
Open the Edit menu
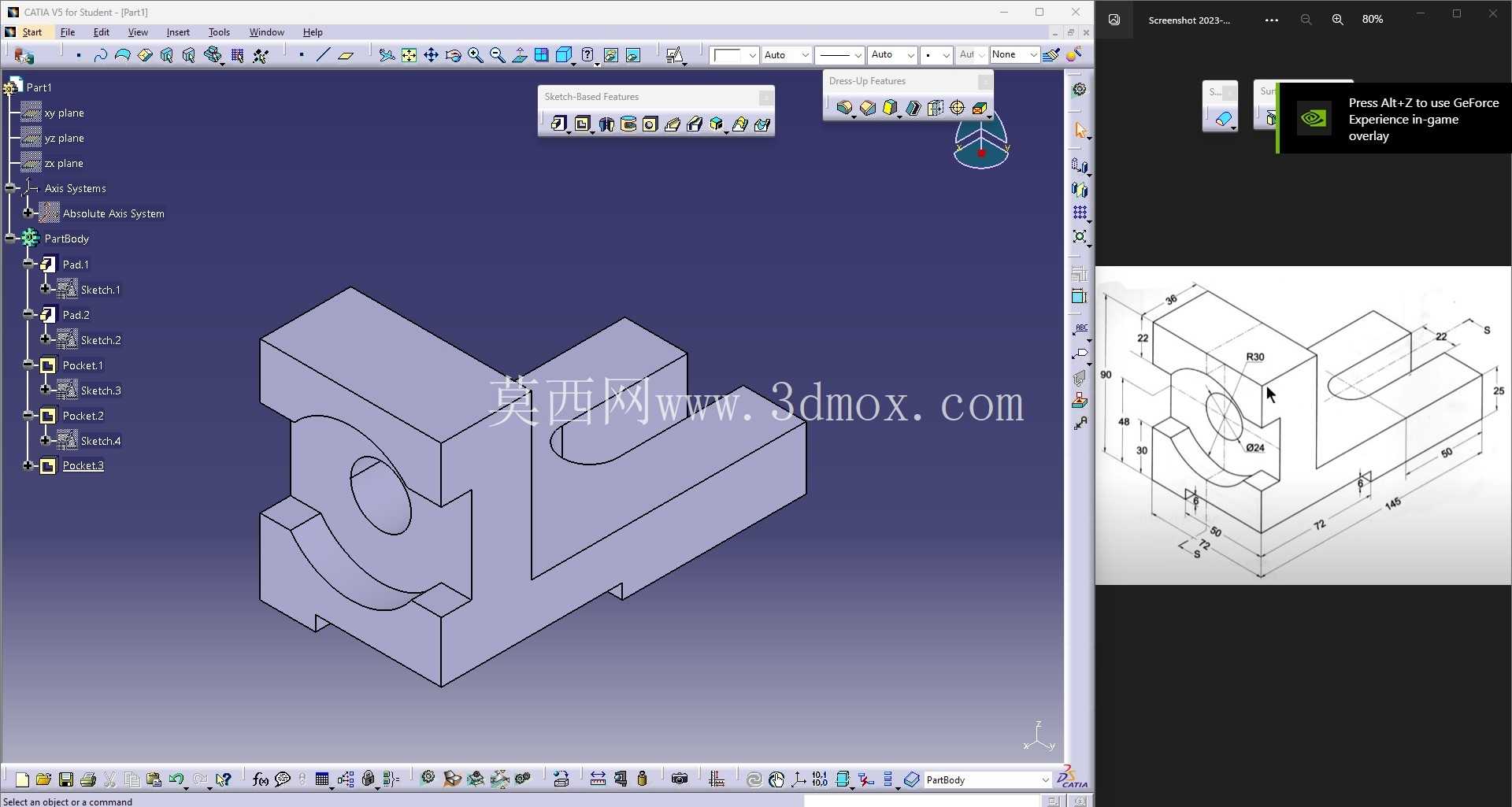click(102, 32)
